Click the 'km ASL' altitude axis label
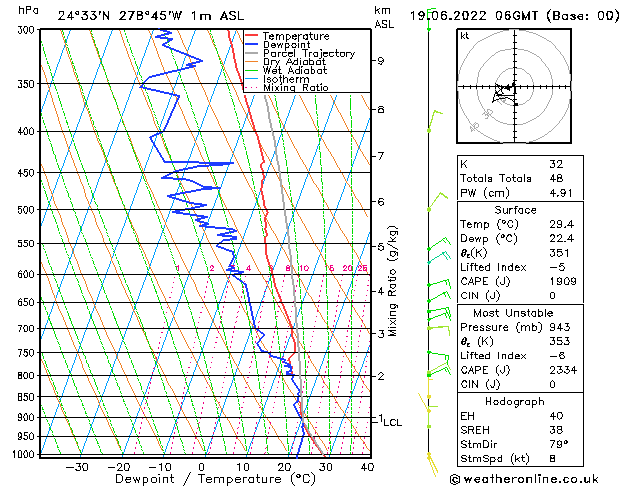The height and width of the screenshot is (486, 629). coord(384,17)
